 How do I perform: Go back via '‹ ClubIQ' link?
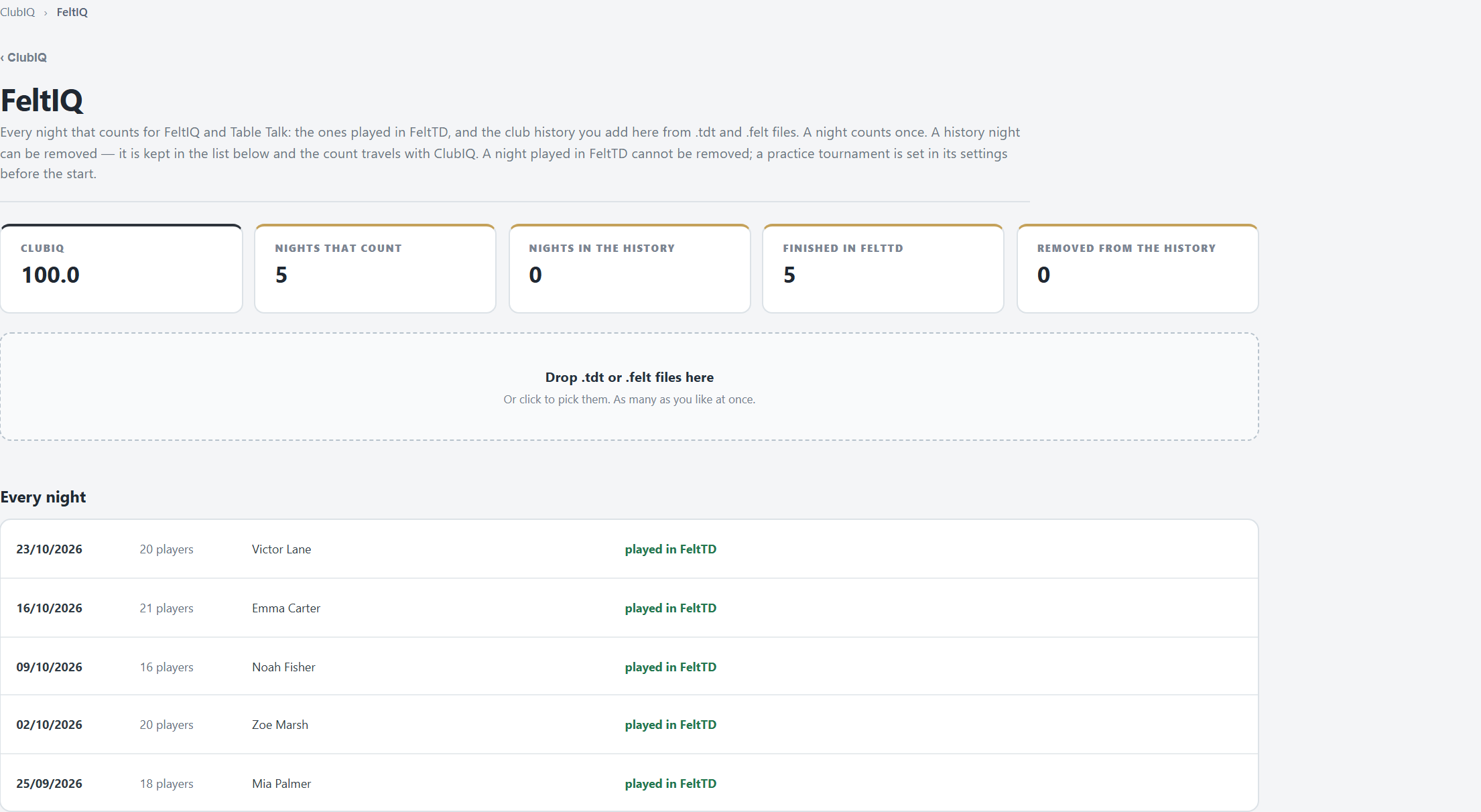tap(23, 58)
